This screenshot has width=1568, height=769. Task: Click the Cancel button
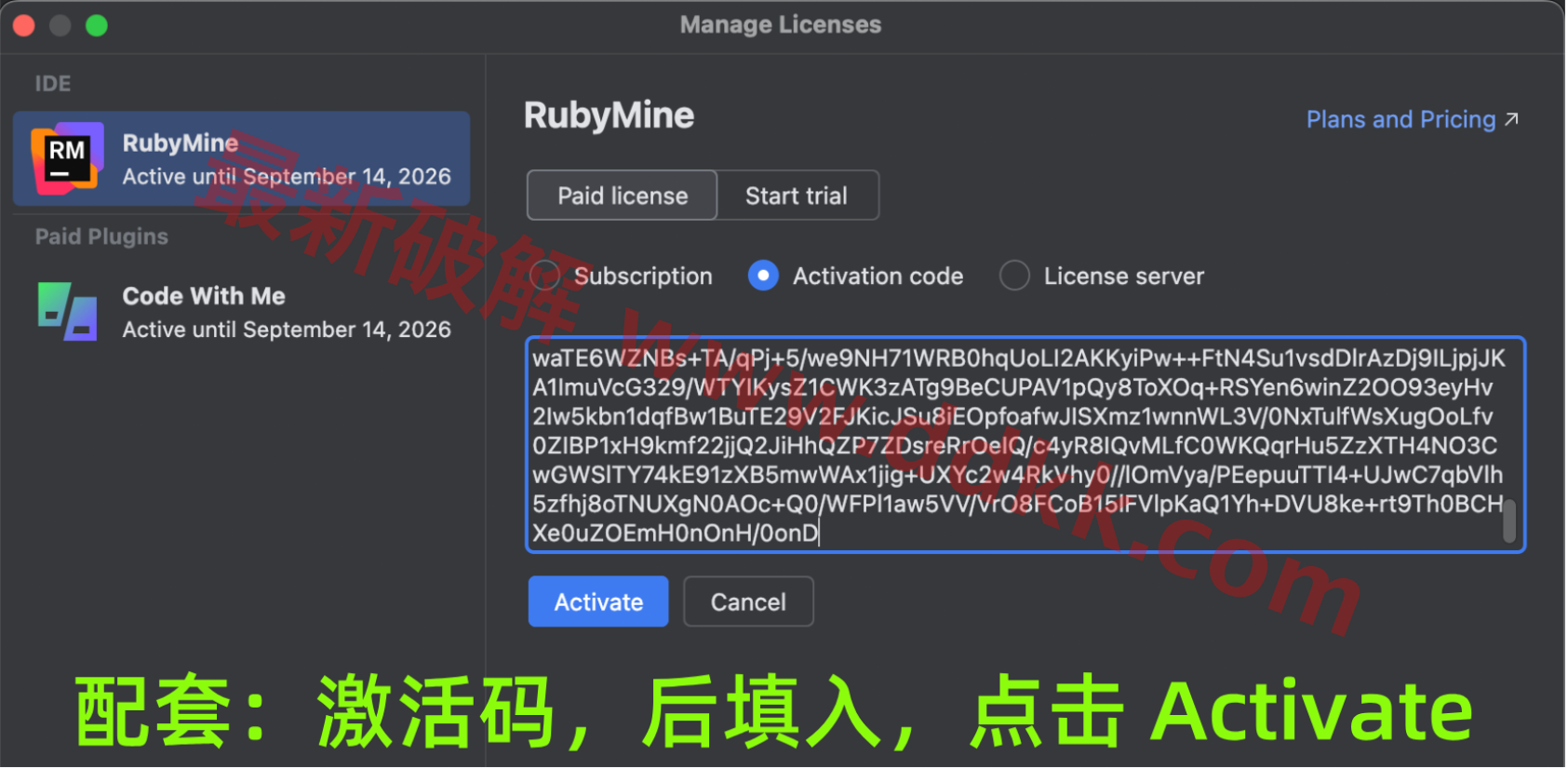click(748, 602)
